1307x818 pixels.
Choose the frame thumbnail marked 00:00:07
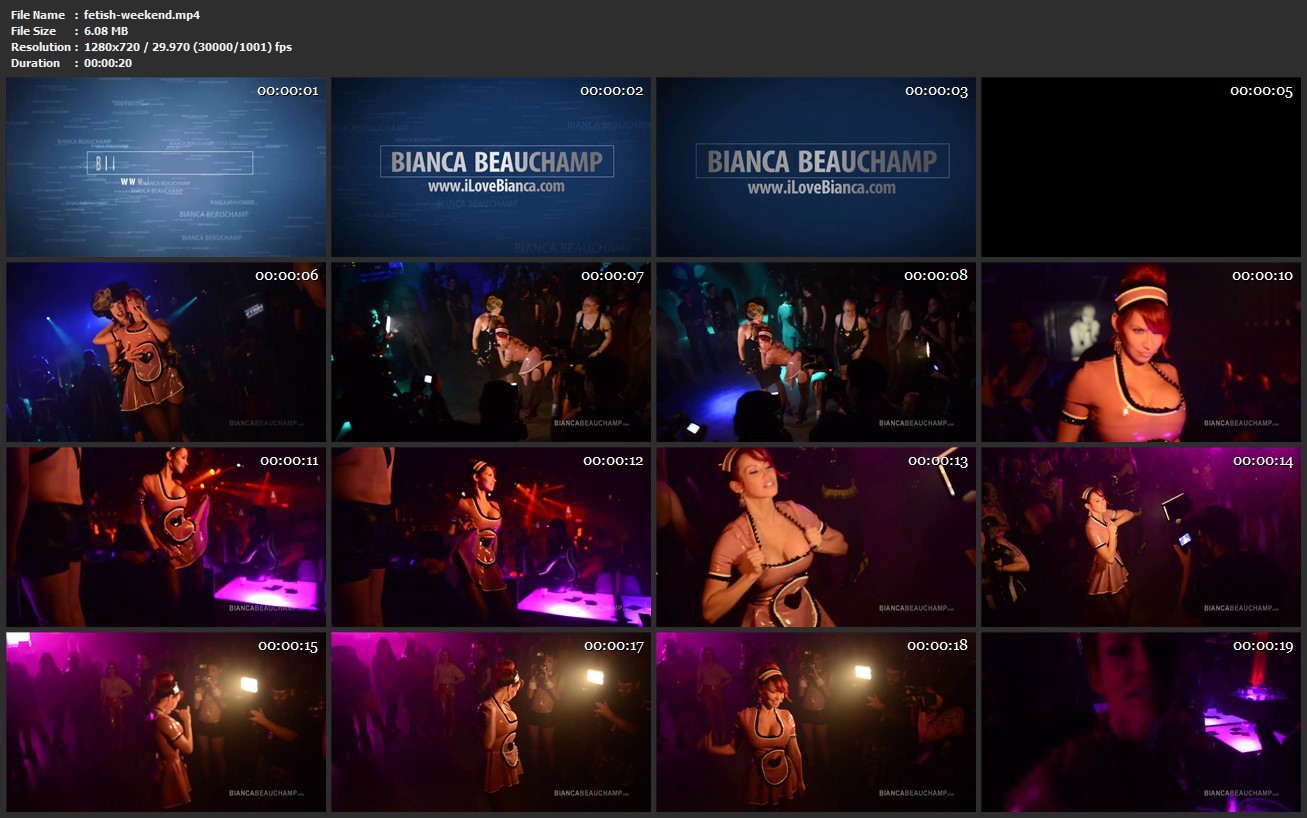coord(491,353)
